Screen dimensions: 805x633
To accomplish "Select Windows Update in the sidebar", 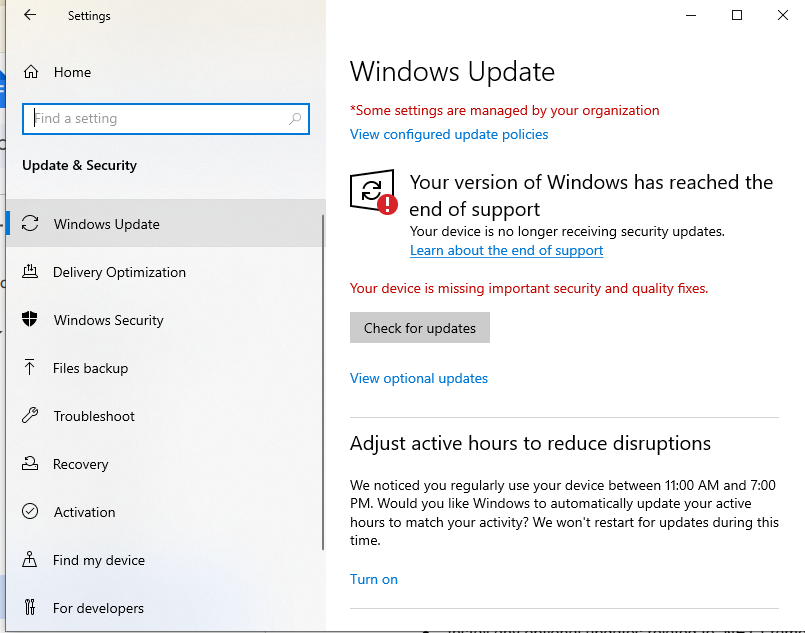I will (x=106, y=224).
